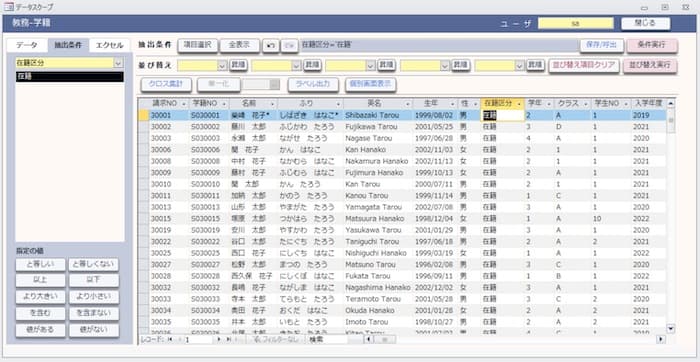
Task: Open the 在籍区分 column header filter arrow
Action: (x=519, y=104)
